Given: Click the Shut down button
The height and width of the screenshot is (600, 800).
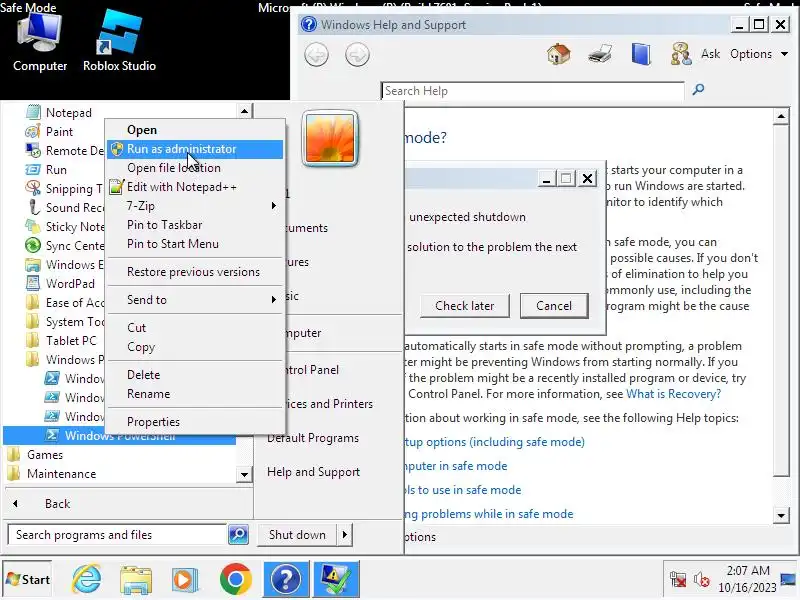Looking at the screenshot, I should (x=297, y=534).
